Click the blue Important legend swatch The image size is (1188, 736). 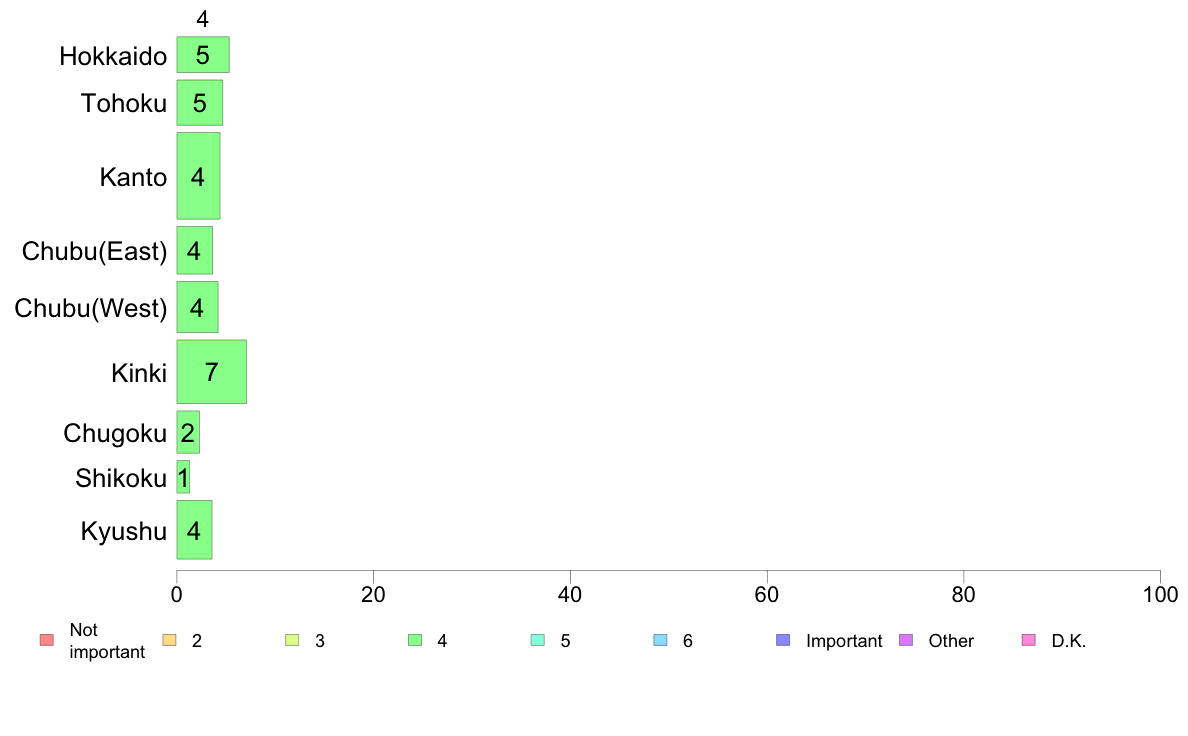point(783,640)
